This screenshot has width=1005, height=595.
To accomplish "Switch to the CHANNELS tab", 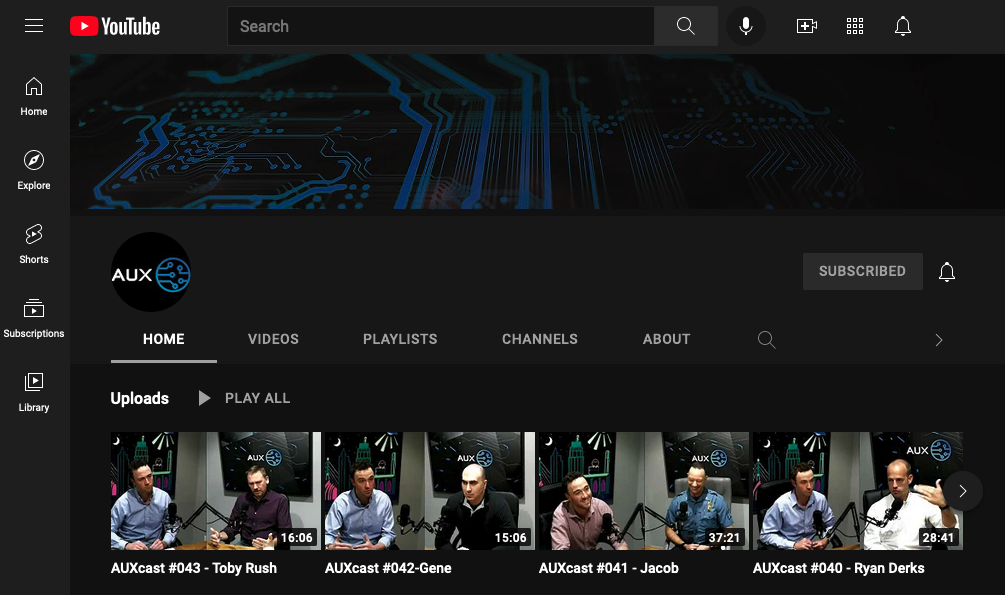I will click(x=540, y=339).
